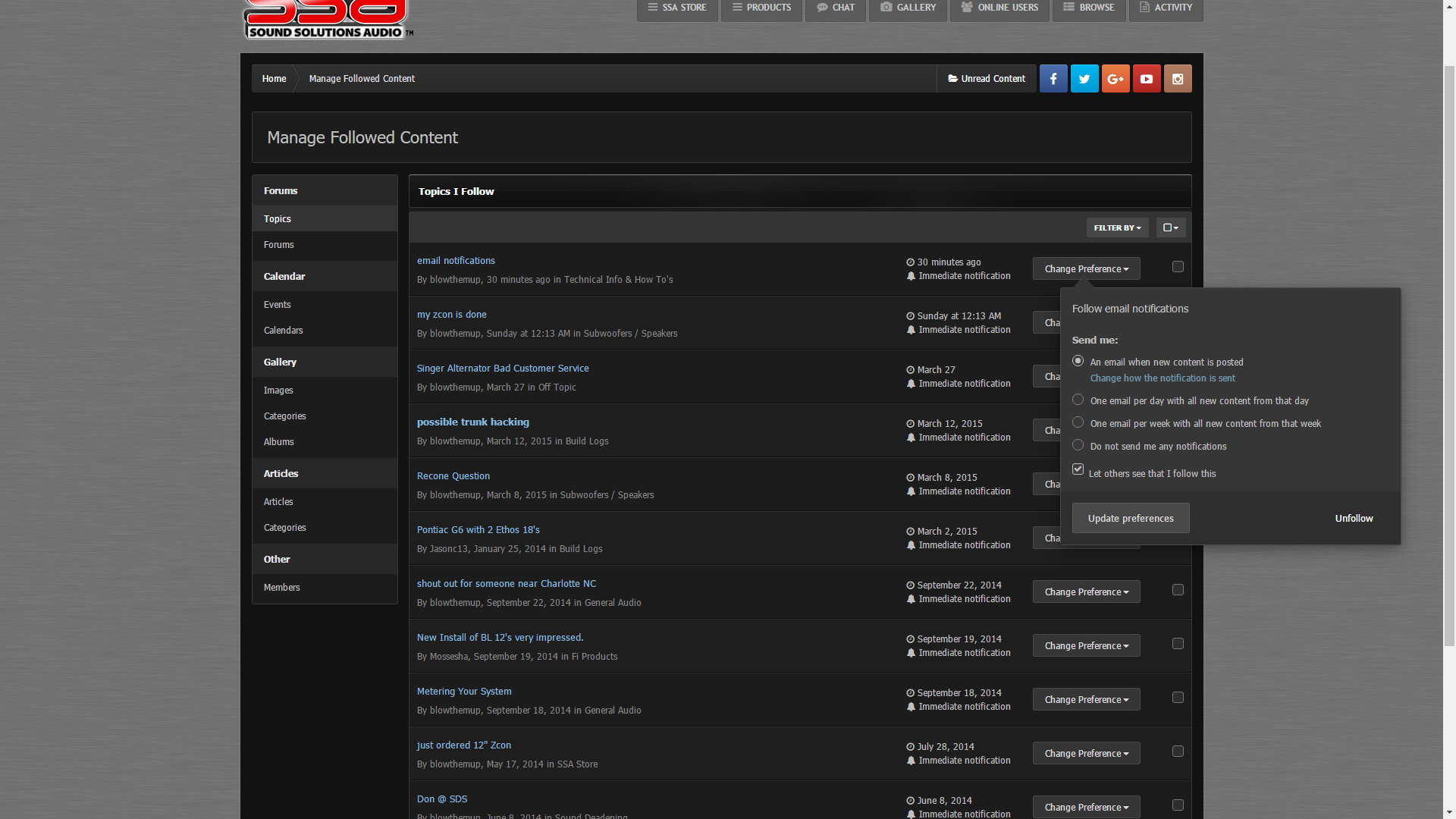Select Forums subitem in sidebar

pos(325,245)
